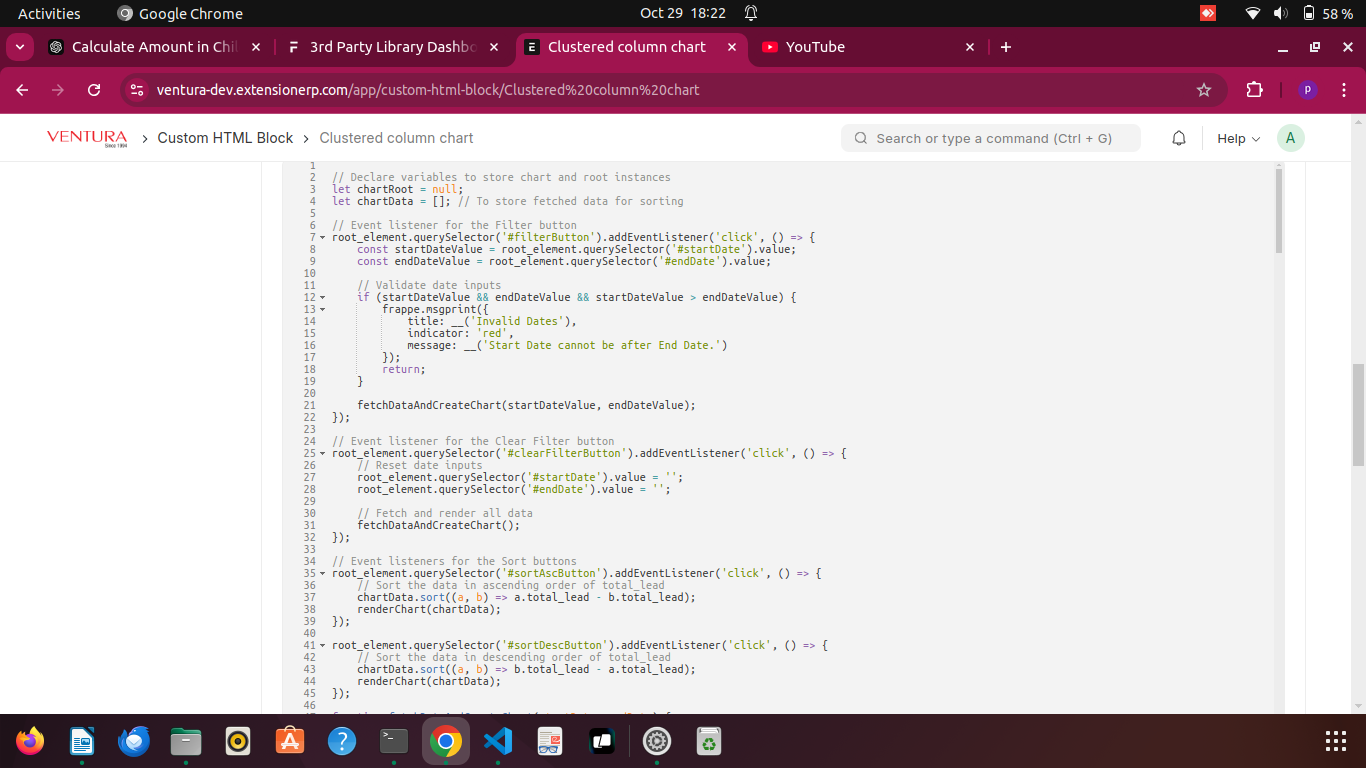Viewport: 1366px width, 768px height.
Task: Launch LibreOffice Writer from the dock
Action: click(x=82, y=741)
